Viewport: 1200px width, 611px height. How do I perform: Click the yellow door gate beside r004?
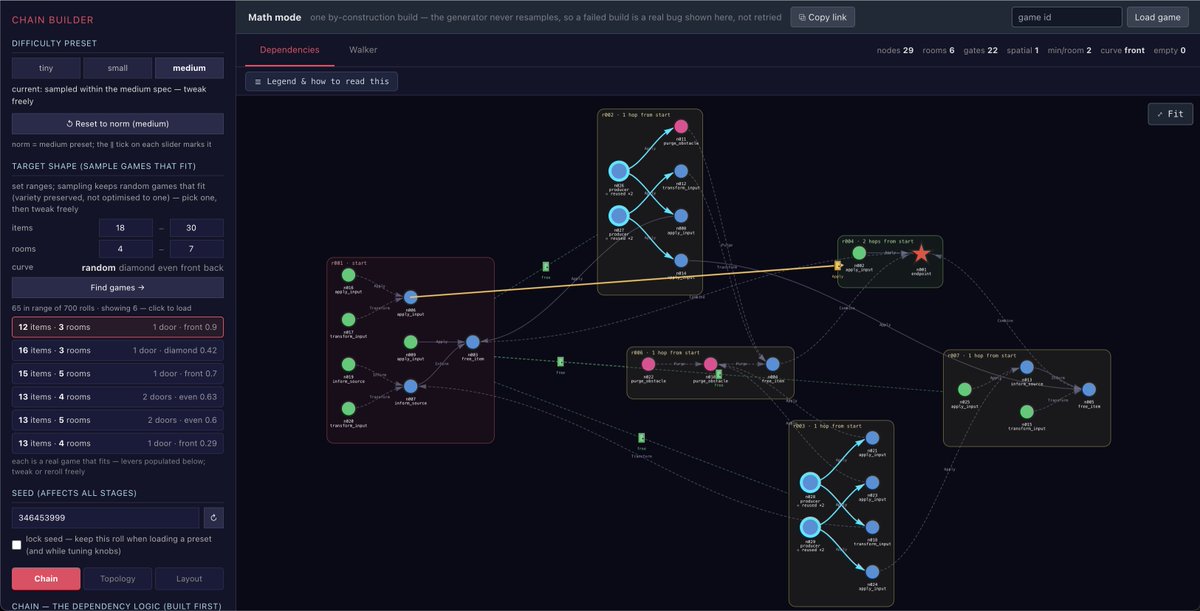point(837,266)
